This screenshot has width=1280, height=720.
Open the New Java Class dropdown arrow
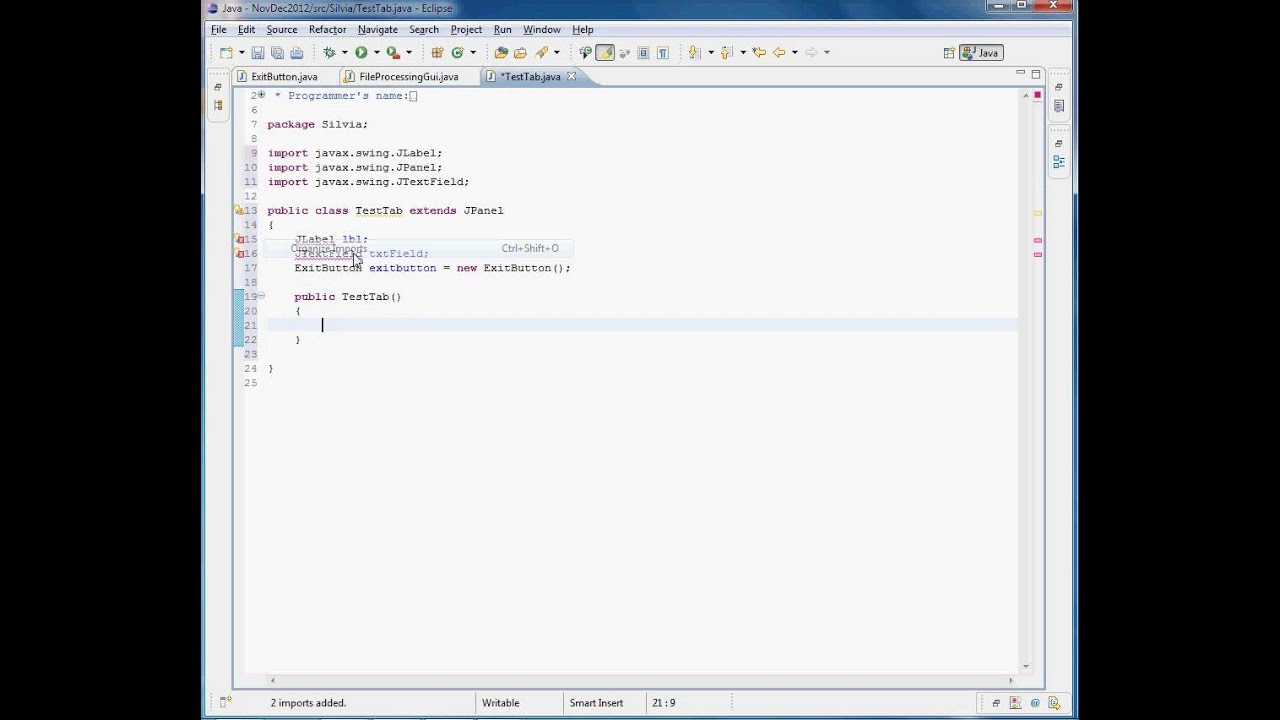(x=473, y=52)
